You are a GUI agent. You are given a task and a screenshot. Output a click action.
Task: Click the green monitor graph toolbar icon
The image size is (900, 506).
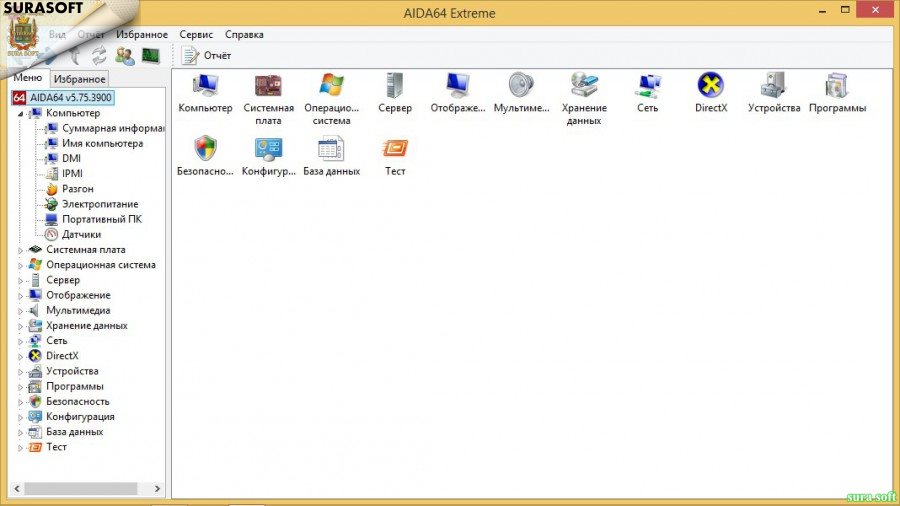150,56
